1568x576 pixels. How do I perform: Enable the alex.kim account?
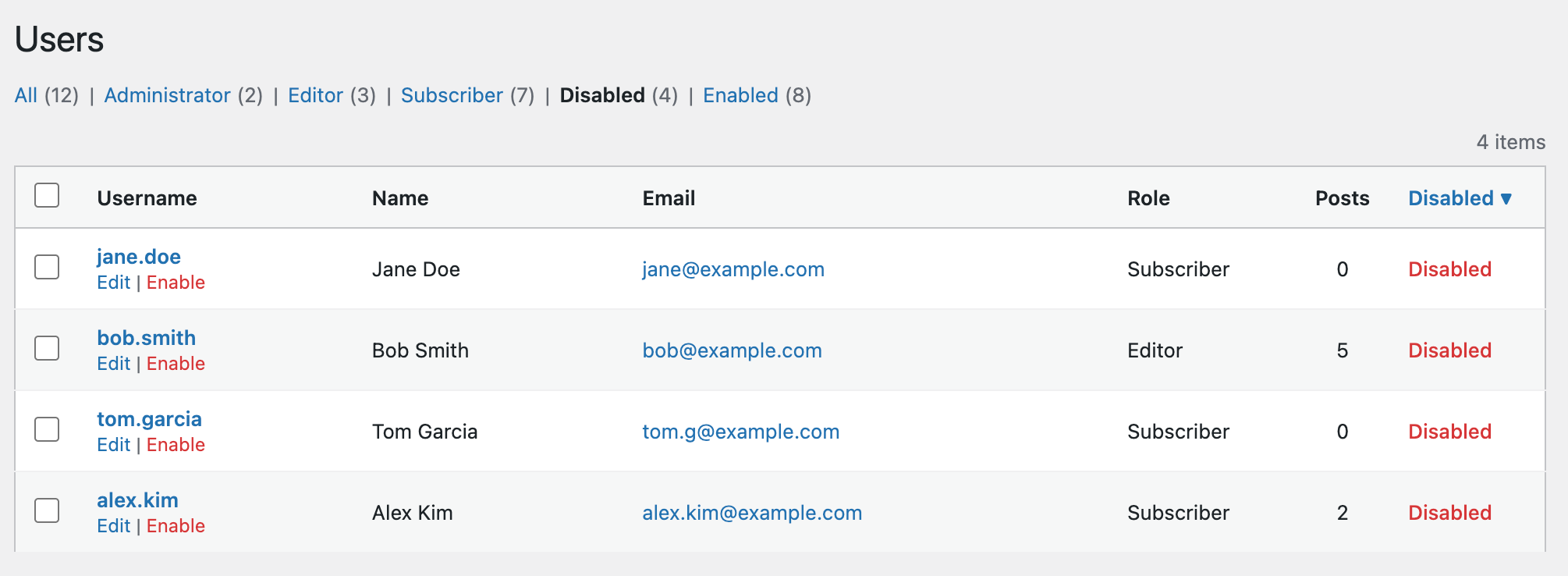point(176,526)
